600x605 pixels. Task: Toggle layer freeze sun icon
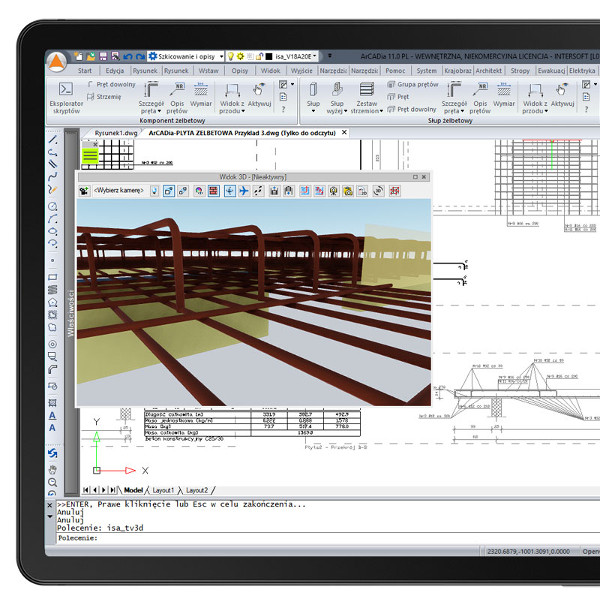pyautogui.click(x=240, y=56)
